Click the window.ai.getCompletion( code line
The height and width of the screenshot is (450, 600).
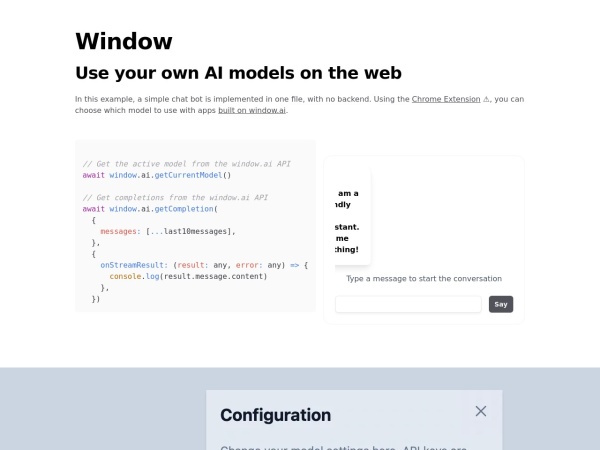(149, 209)
